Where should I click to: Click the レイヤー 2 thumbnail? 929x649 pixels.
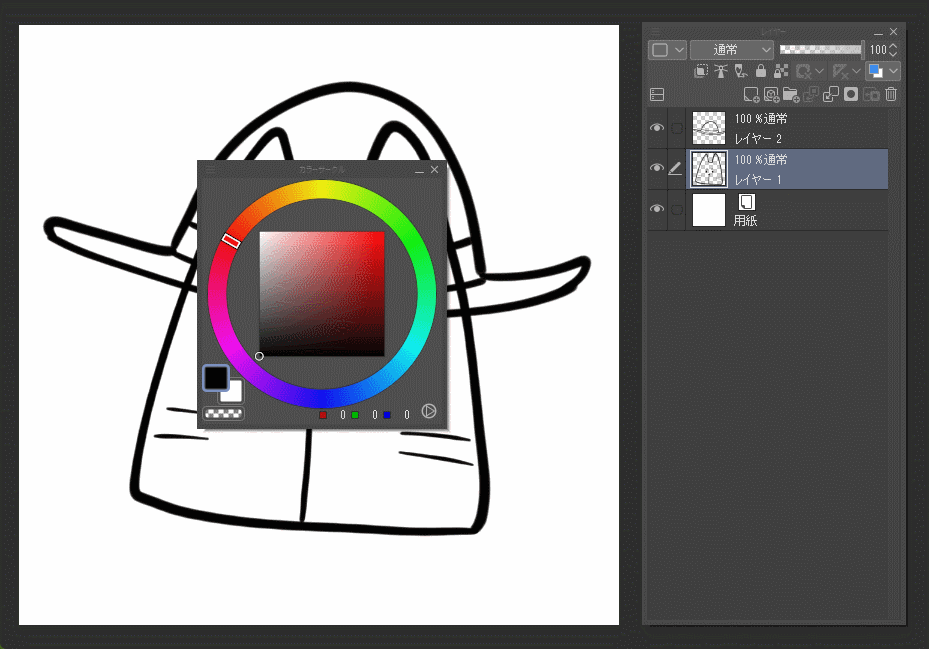(709, 128)
